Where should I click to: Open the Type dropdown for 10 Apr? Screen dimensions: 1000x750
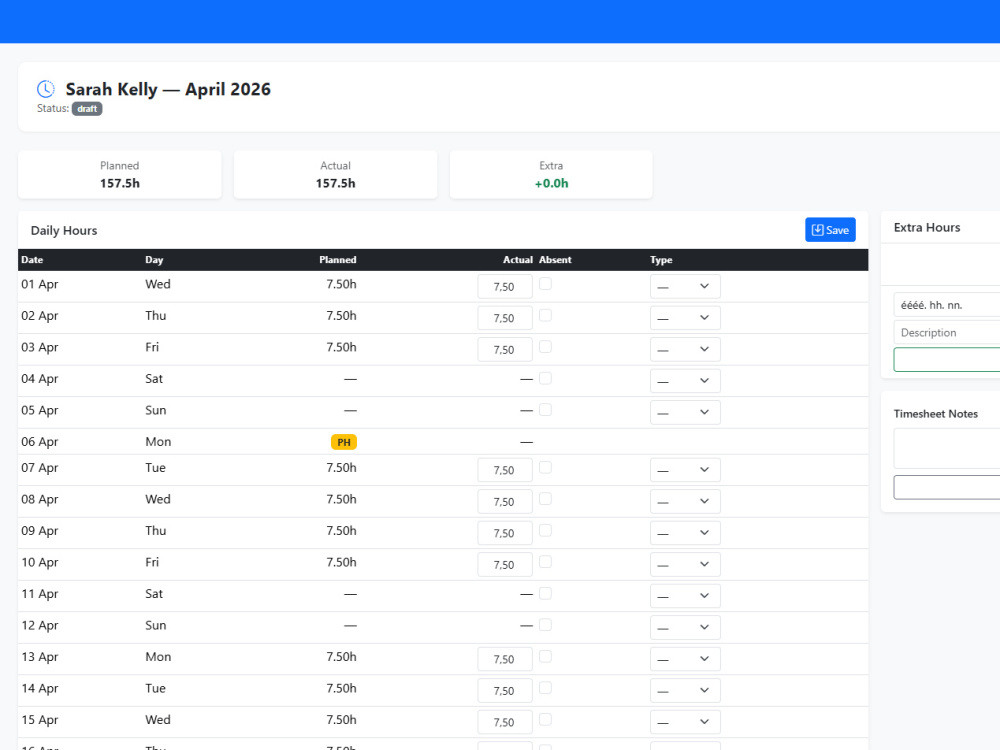(685, 564)
